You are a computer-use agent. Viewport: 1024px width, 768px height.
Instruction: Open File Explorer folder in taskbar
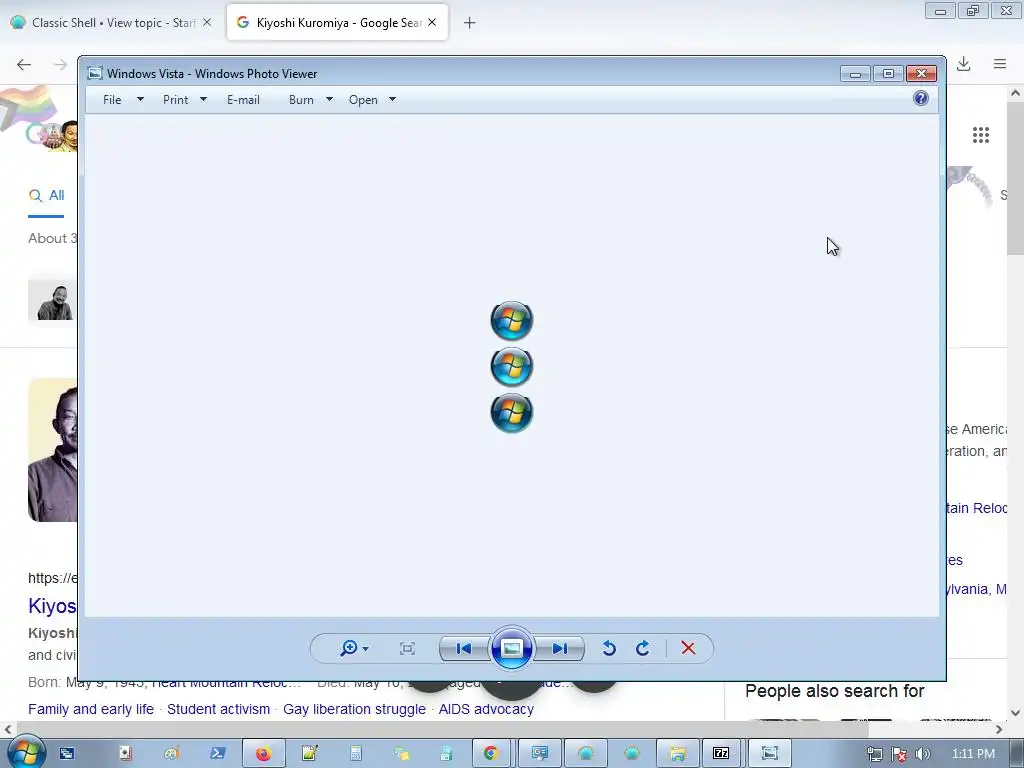click(677, 754)
